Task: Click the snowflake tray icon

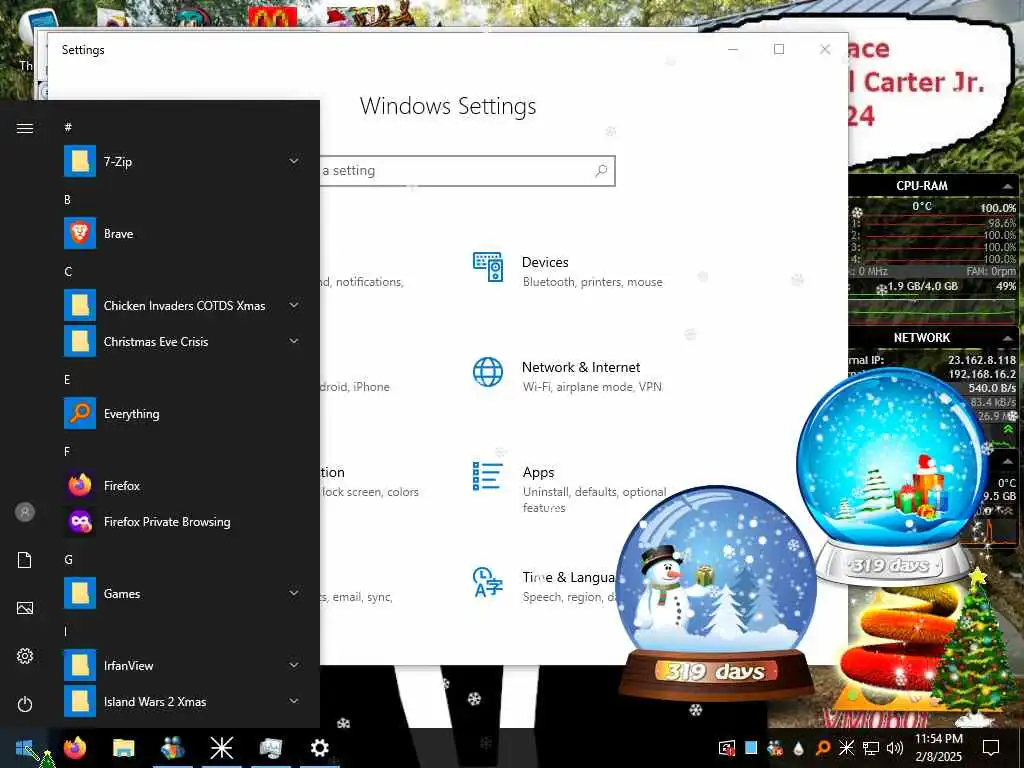Action: (x=846, y=748)
